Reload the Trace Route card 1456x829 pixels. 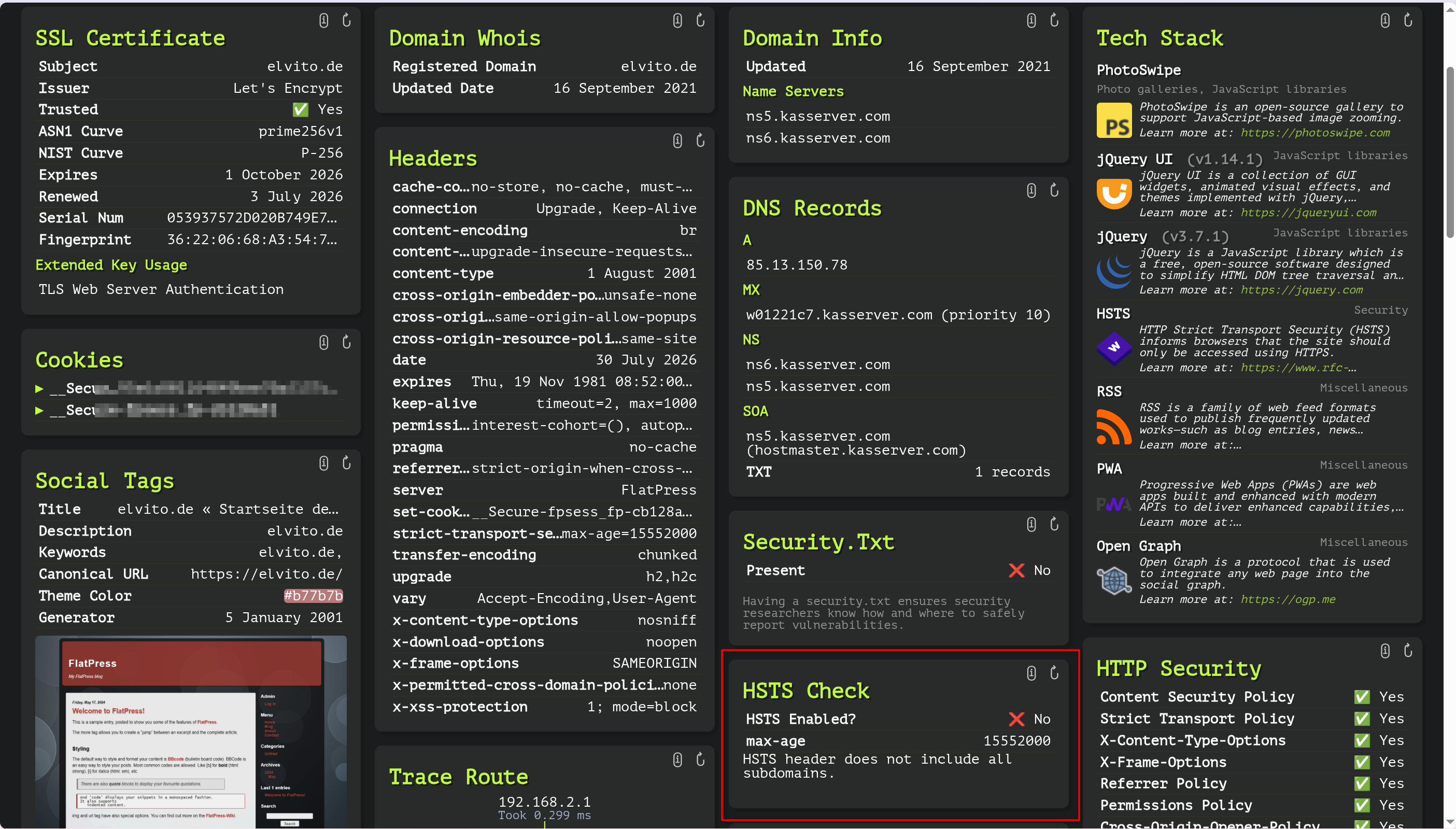tap(701, 760)
